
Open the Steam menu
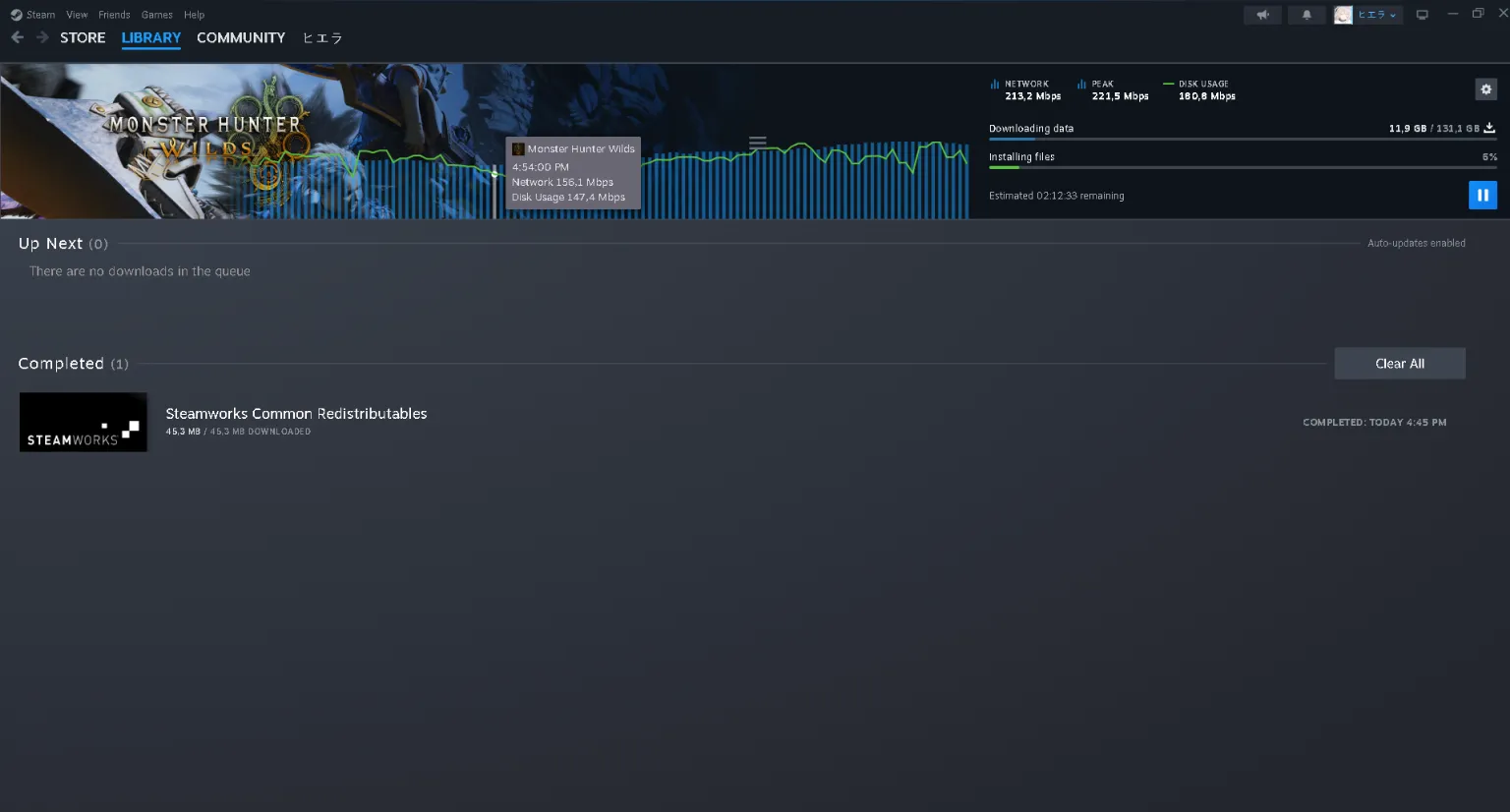33,15
